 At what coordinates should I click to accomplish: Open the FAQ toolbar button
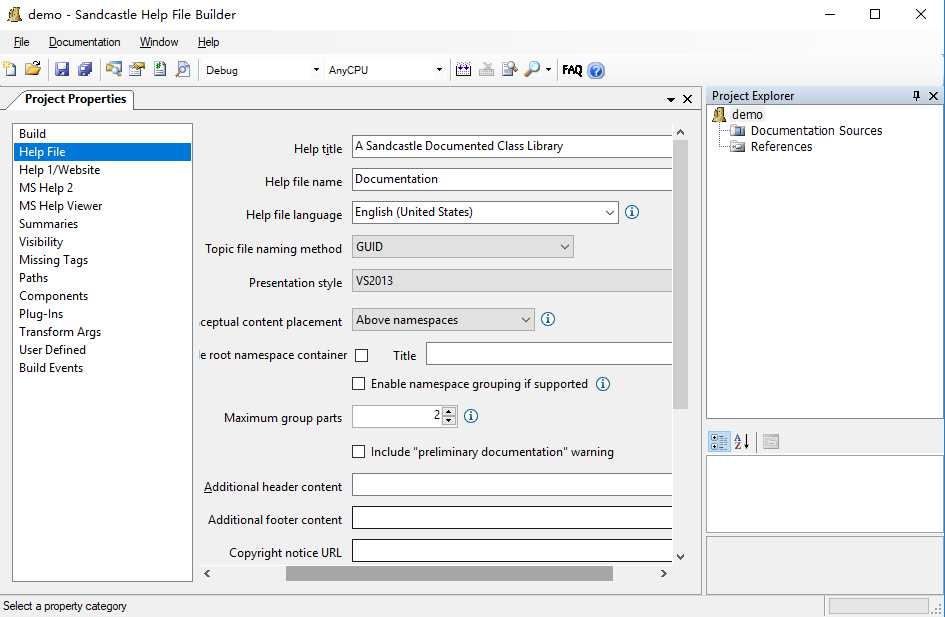572,70
